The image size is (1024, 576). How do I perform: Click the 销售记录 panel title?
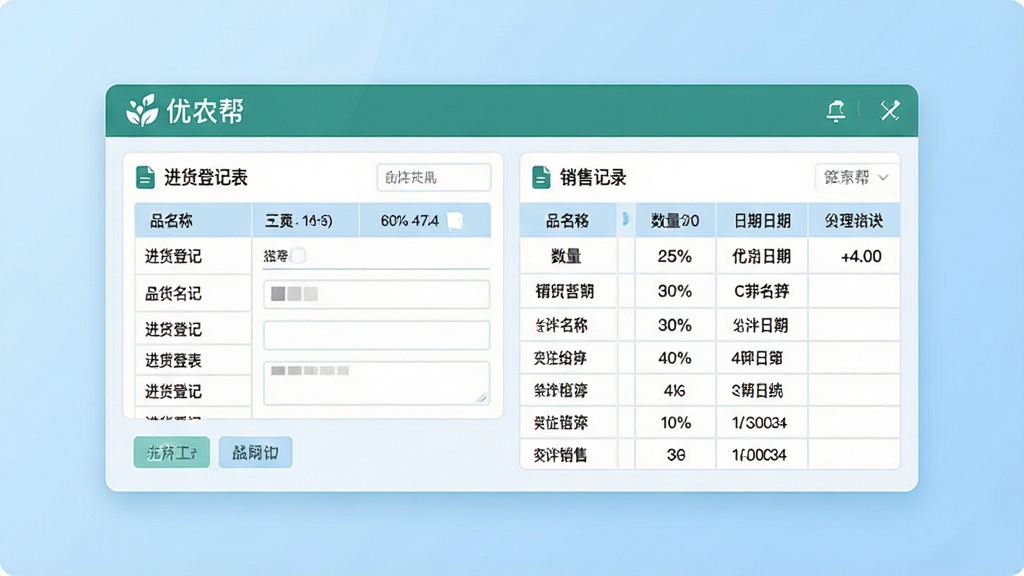[x=592, y=178]
